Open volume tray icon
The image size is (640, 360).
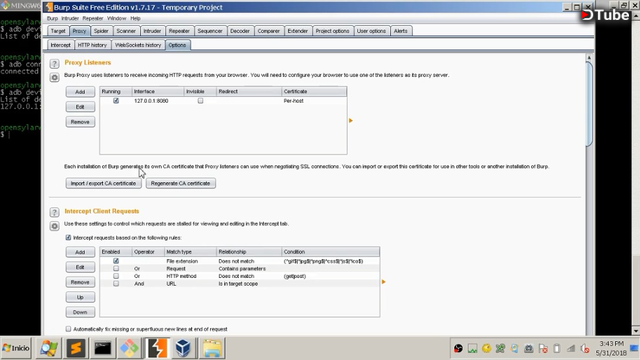585,349
